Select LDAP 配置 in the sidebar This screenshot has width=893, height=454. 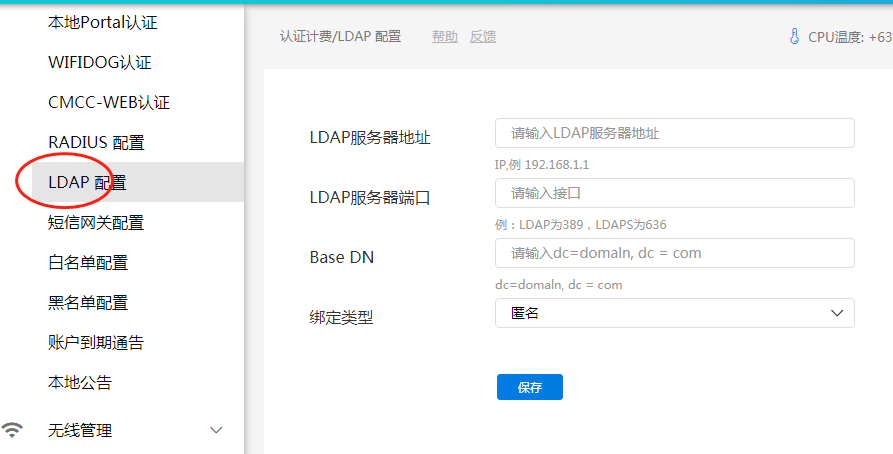coord(87,182)
